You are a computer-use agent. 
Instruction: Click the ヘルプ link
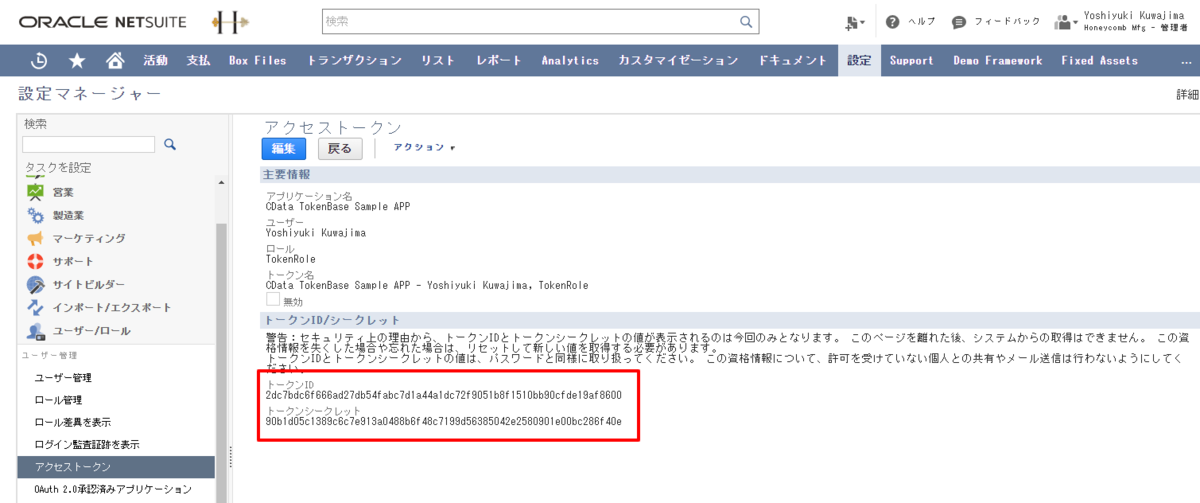921,22
